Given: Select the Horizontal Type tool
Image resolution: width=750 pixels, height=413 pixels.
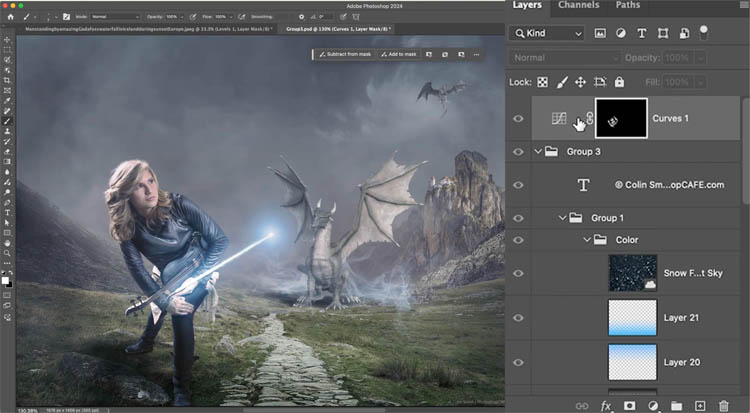Looking at the screenshot, I should 7,212.
